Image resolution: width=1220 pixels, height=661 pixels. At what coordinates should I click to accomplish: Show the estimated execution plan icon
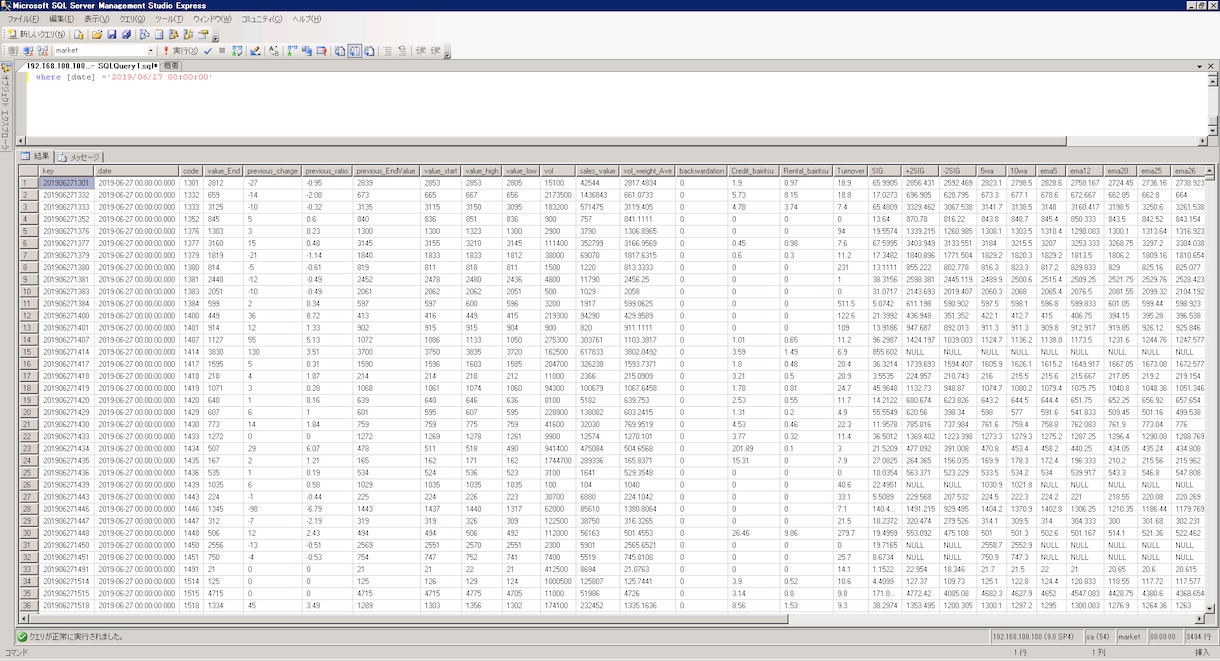pos(236,50)
